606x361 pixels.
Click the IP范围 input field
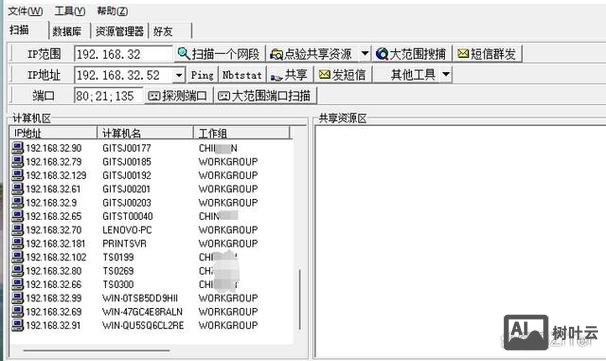coord(123,54)
